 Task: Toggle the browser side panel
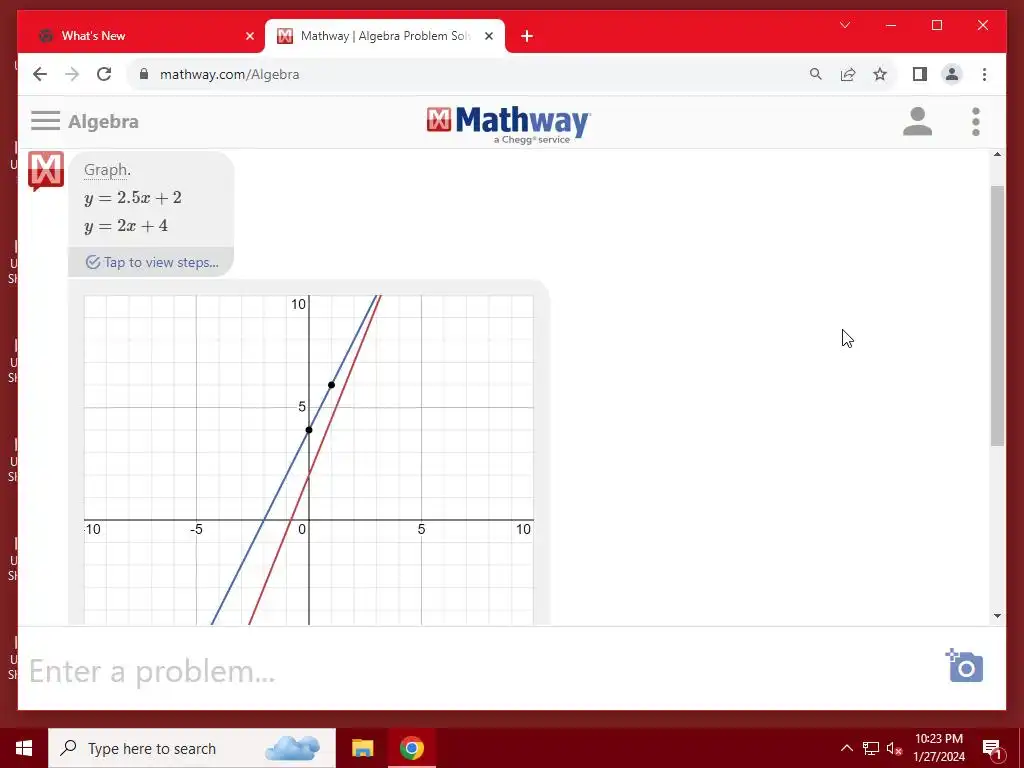click(x=920, y=74)
